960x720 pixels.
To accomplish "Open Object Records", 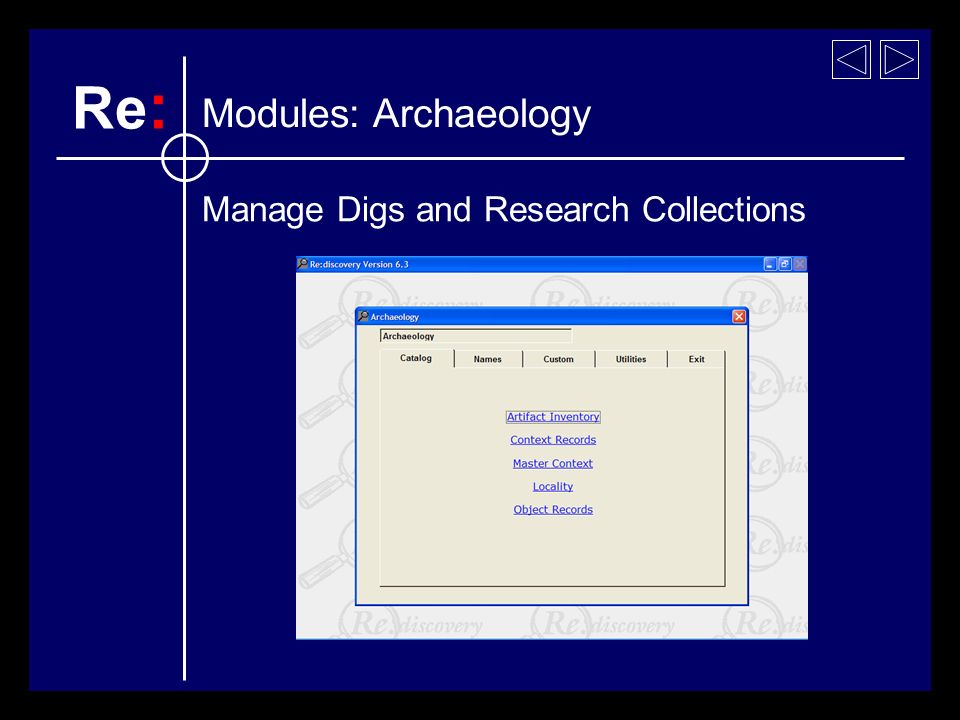I will (553, 510).
